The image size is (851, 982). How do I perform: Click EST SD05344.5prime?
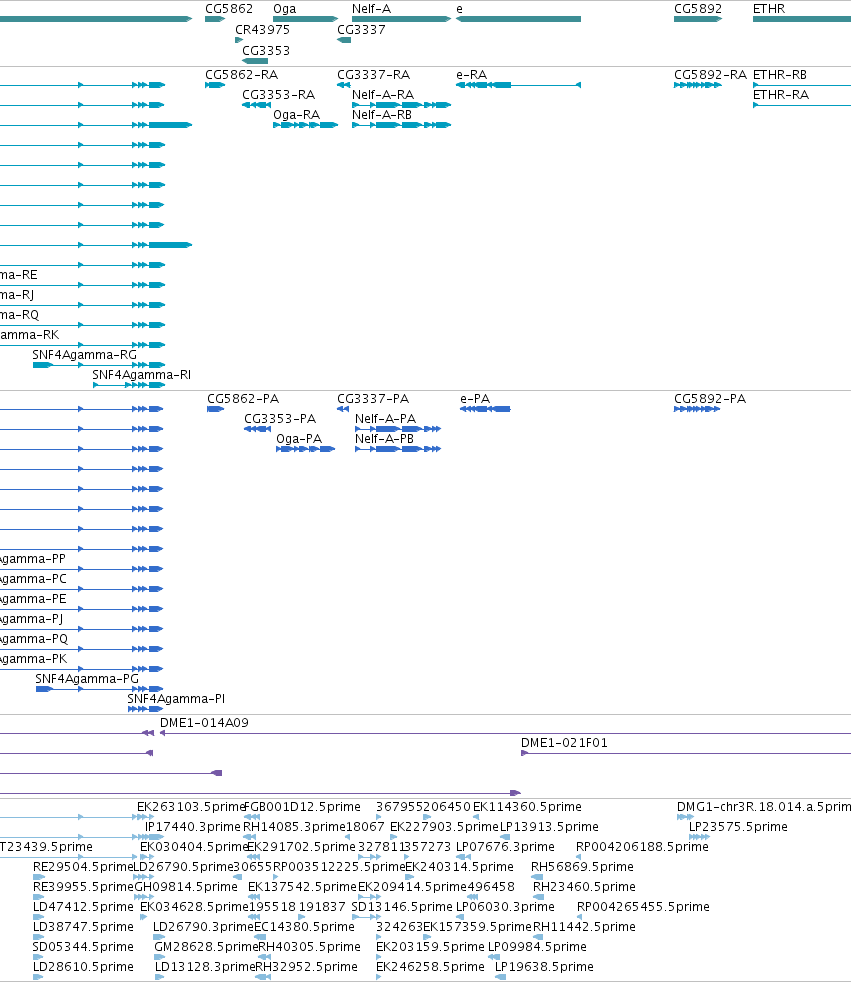point(83,947)
